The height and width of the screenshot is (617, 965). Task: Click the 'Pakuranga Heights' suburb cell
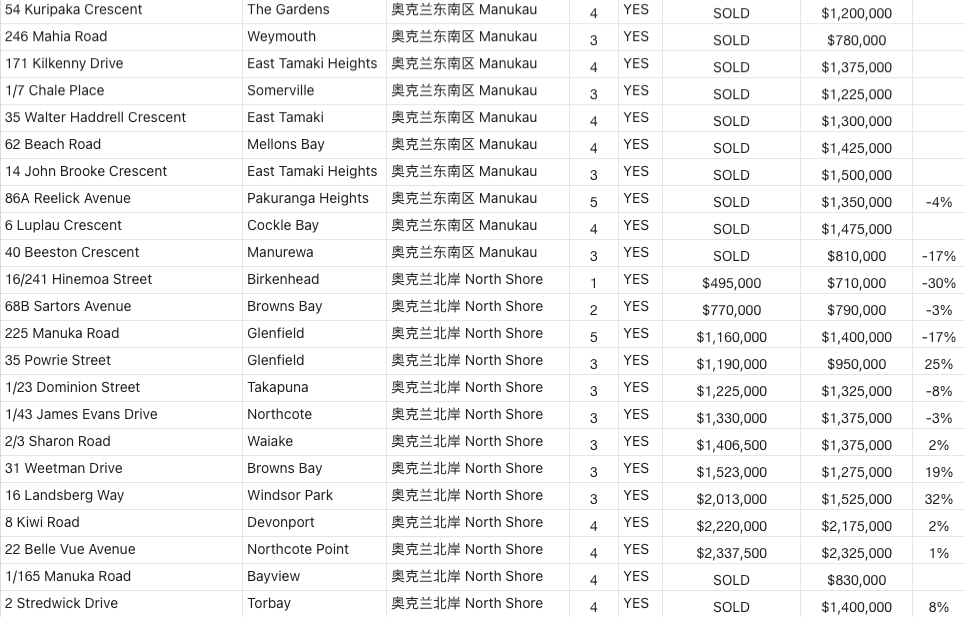(314, 199)
